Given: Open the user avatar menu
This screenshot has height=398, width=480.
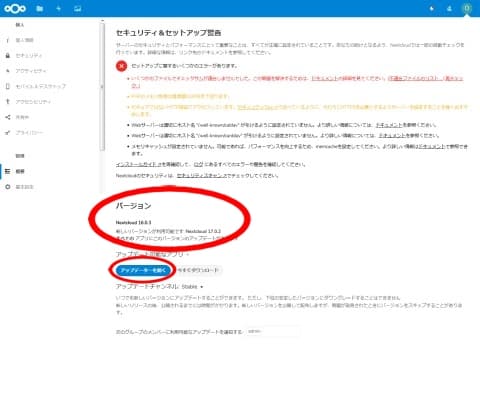Looking at the screenshot, I should click(467, 8).
